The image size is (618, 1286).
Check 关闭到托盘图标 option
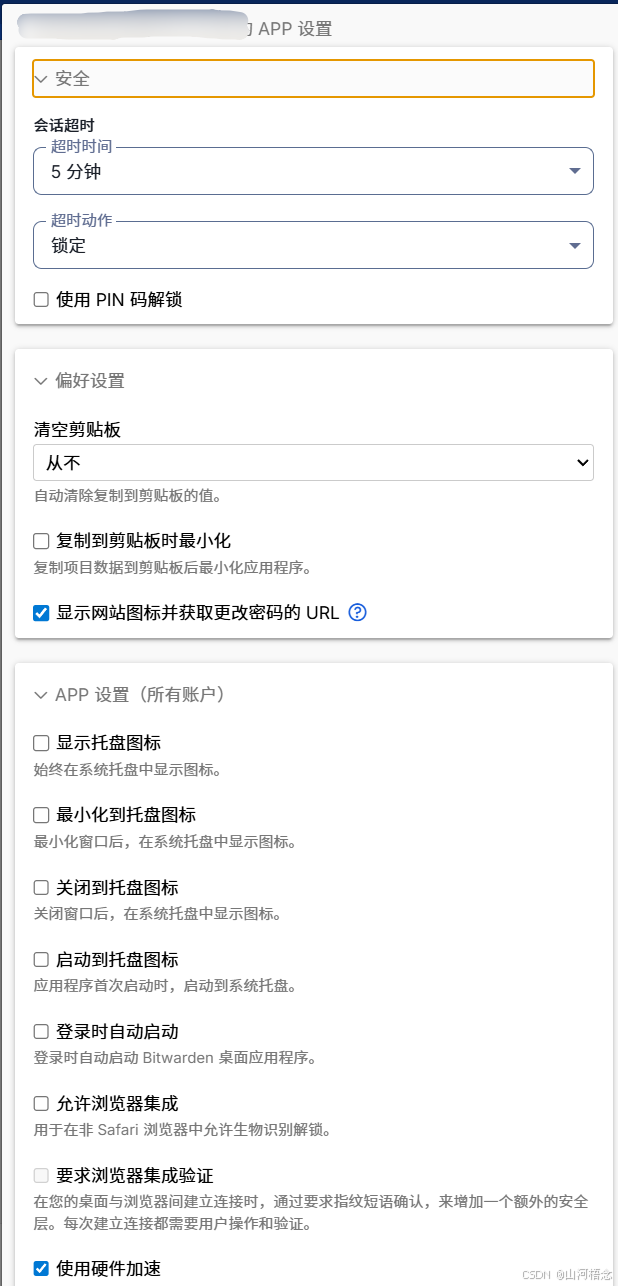(x=41, y=887)
